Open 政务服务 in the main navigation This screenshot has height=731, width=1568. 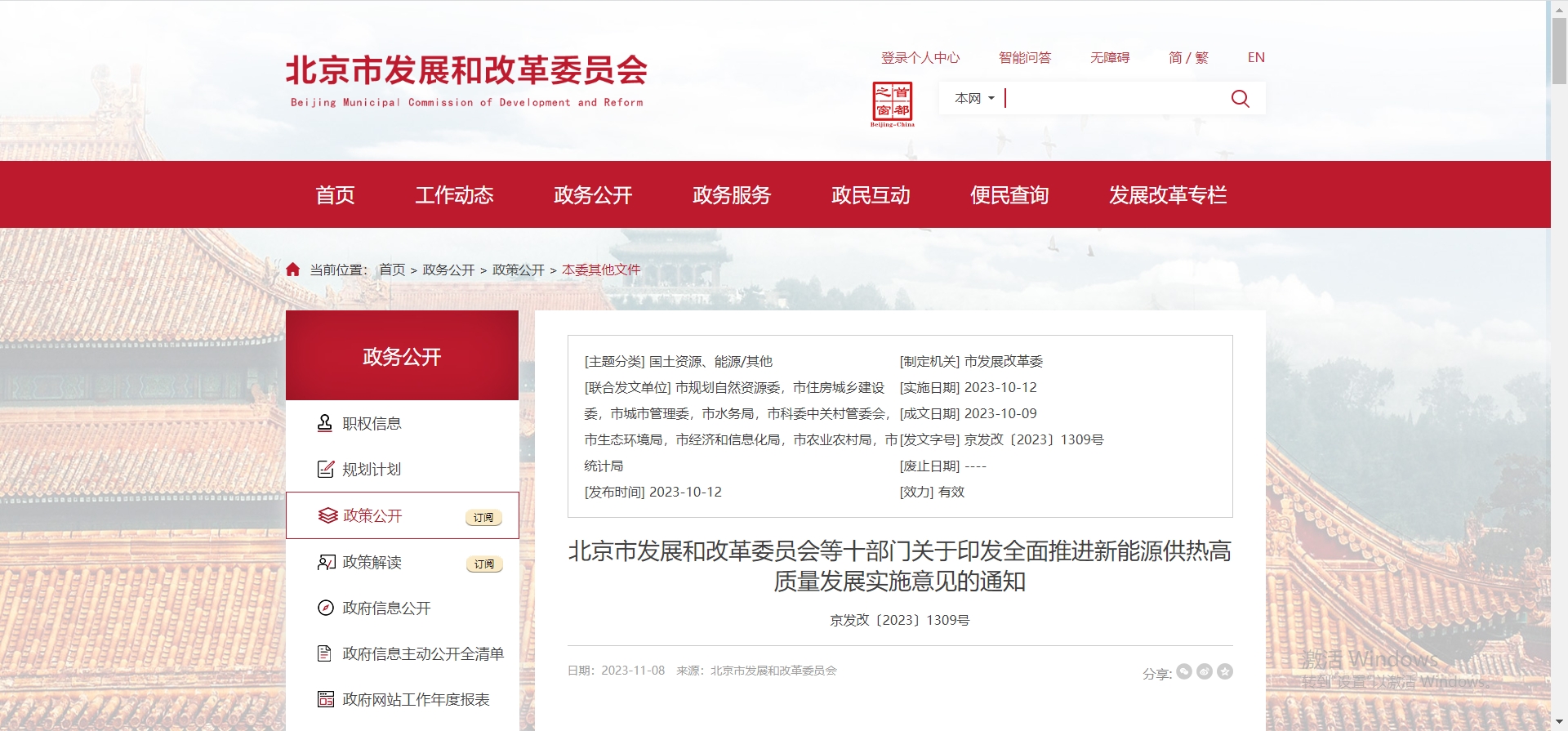[x=732, y=195]
